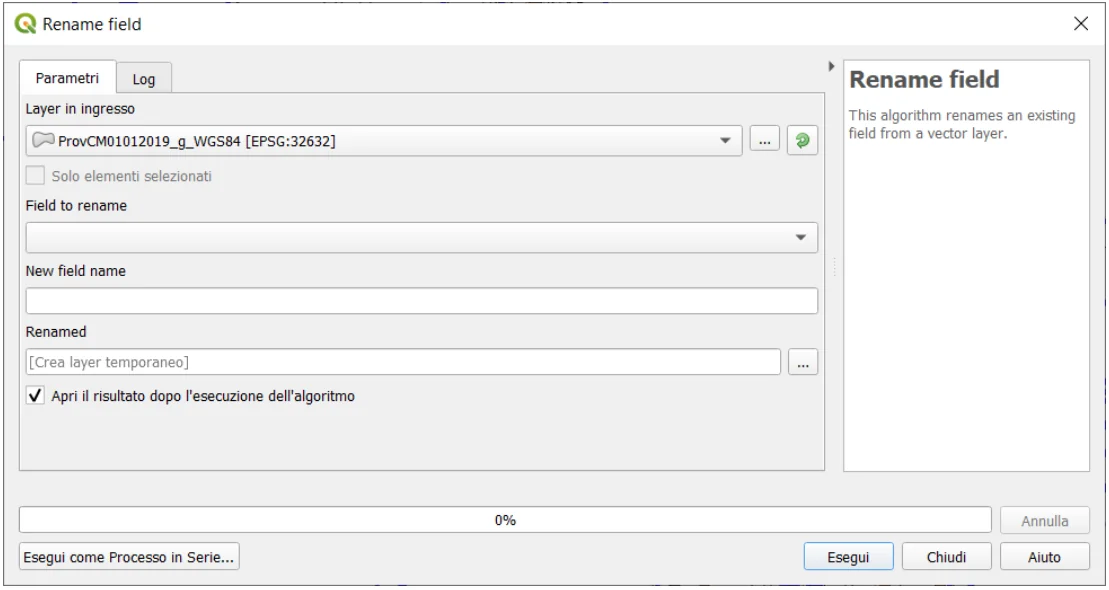
Task: Open the Renamed output options button
Action: pyautogui.click(x=803, y=362)
